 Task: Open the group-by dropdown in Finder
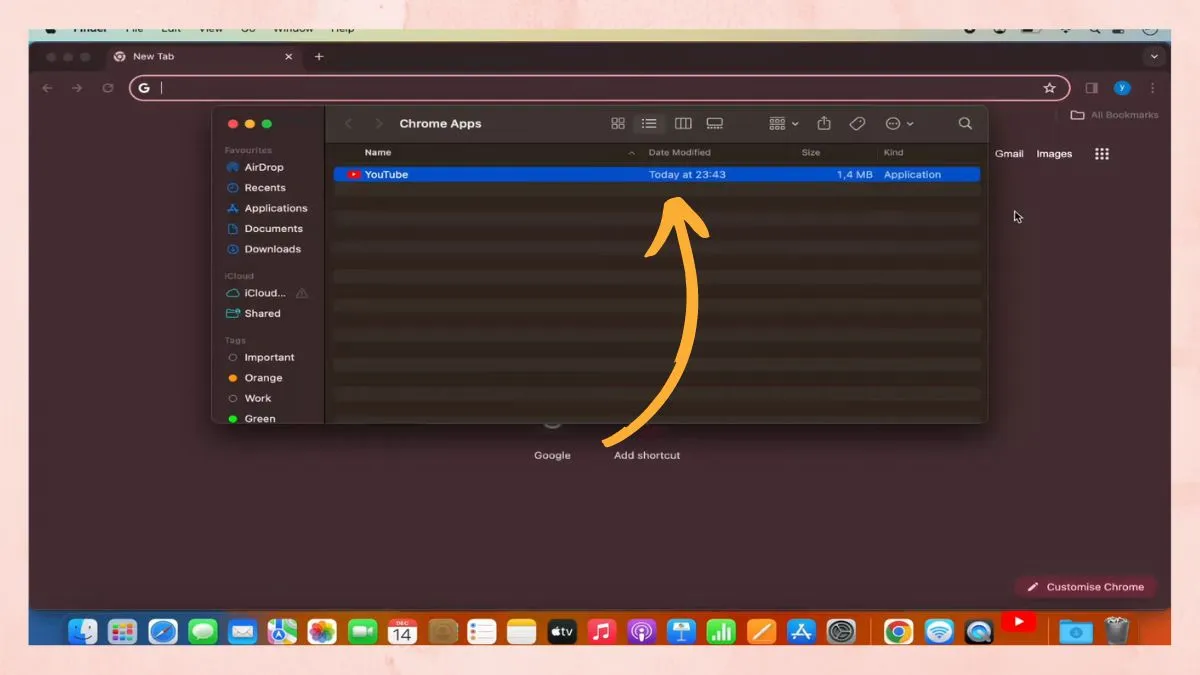781,123
